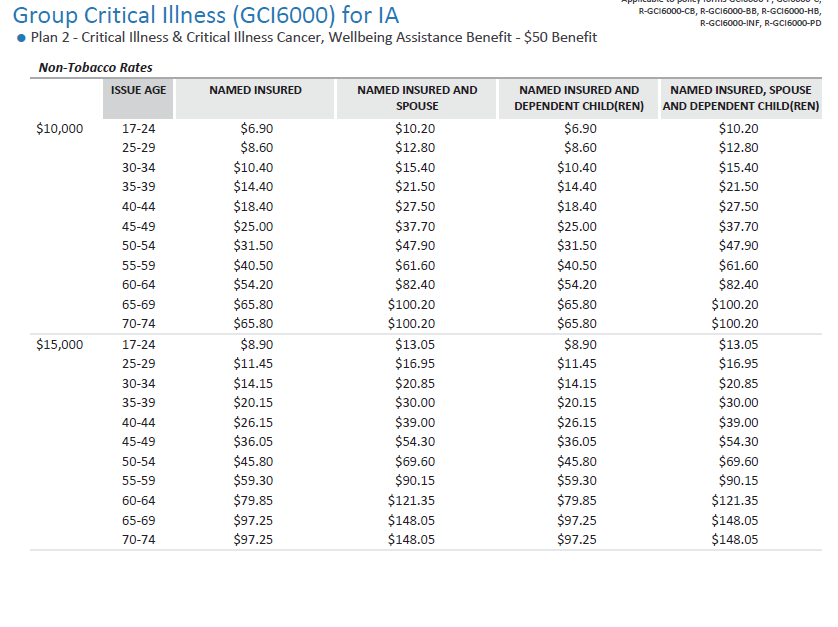
Task: Click the blue bullet before Plan 2
Action: tap(22, 39)
